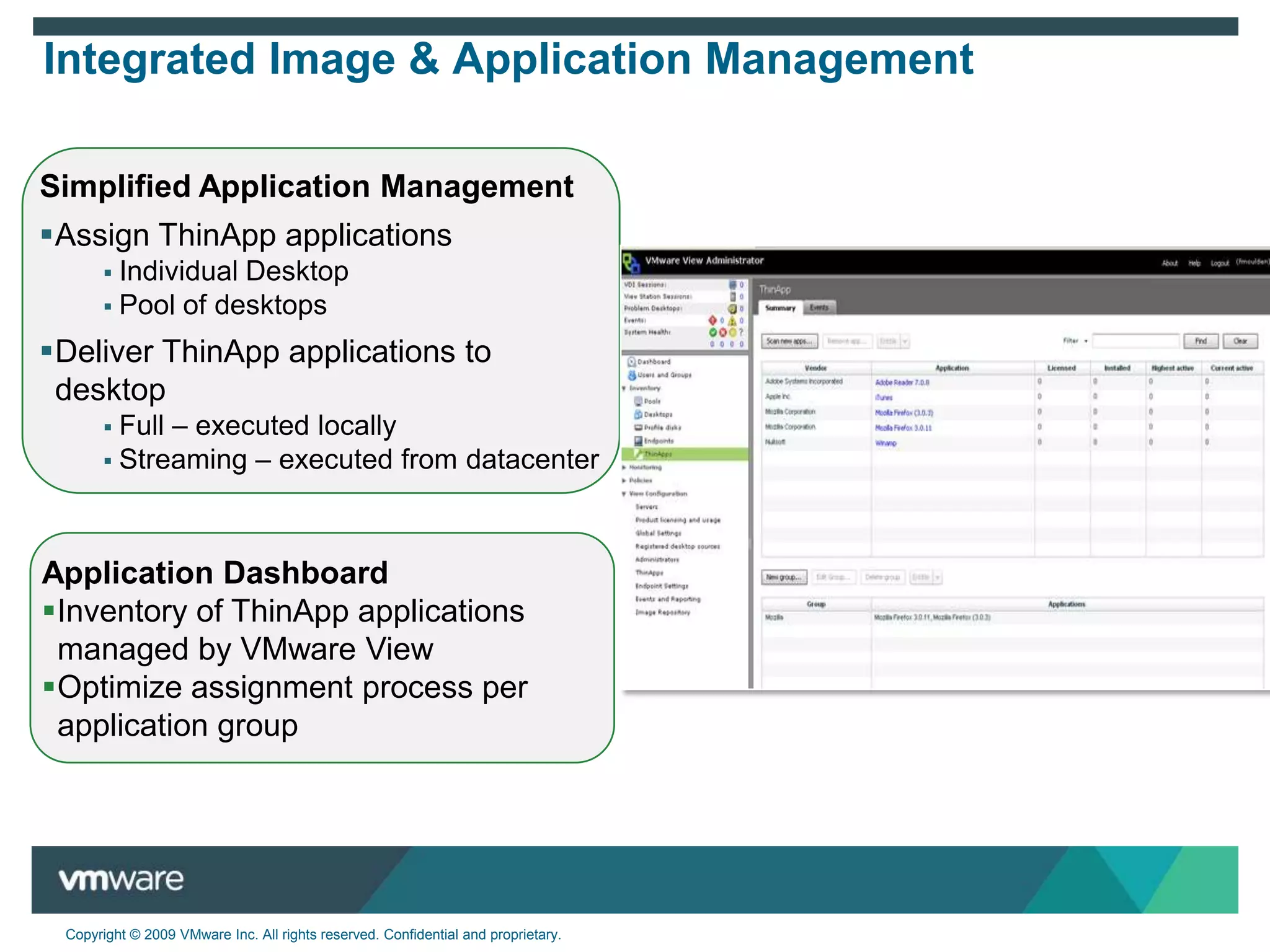Click the VDI Sessions monitor icon
1270x952 pixels.
(732, 285)
